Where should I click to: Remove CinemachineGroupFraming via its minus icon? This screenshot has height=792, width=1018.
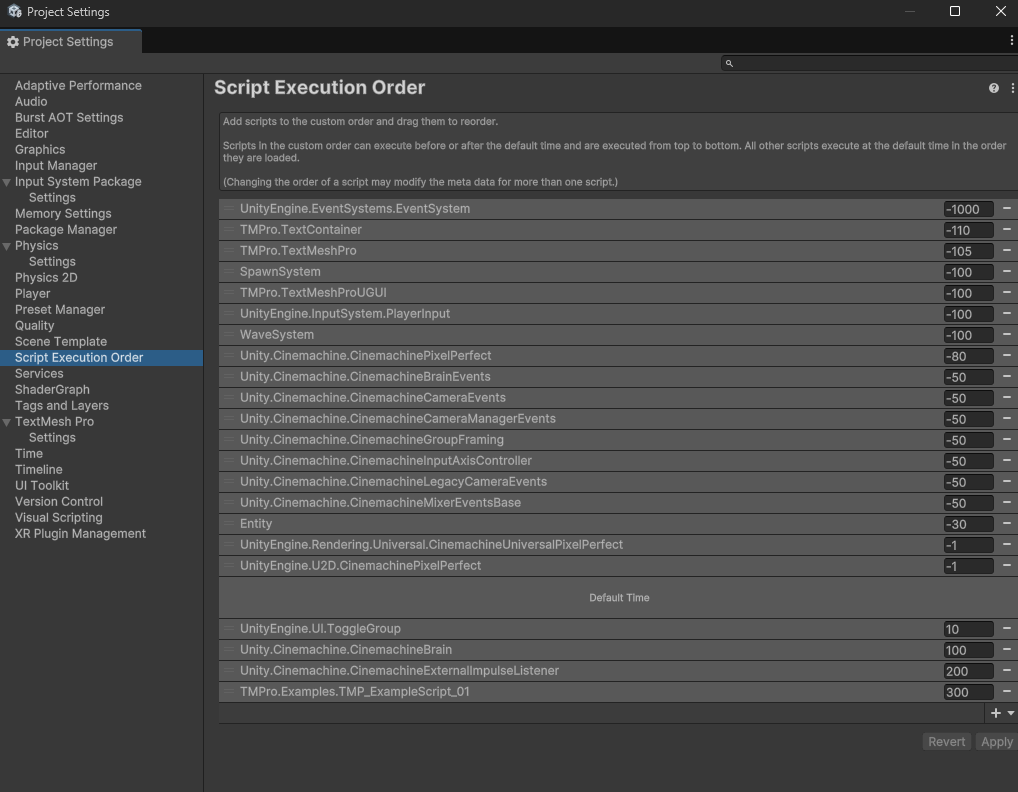click(x=1006, y=439)
